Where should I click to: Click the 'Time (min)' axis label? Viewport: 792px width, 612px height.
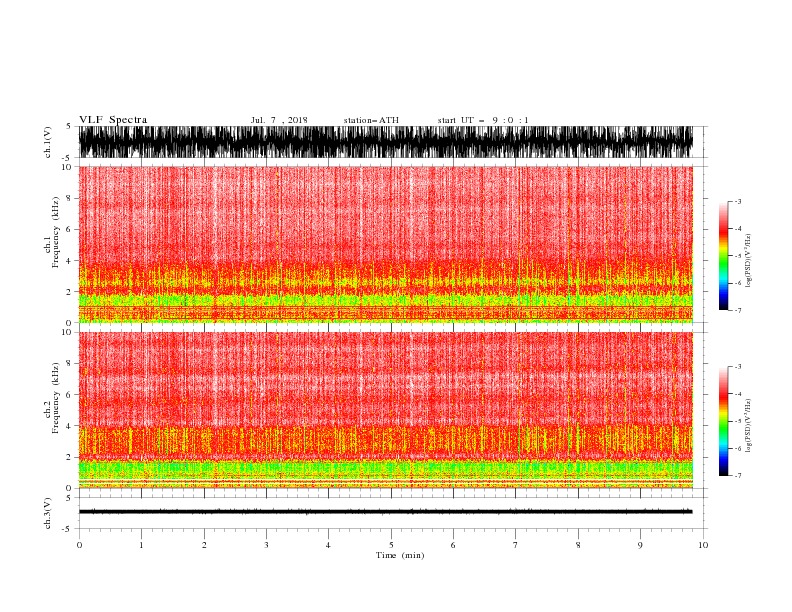(400, 555)
